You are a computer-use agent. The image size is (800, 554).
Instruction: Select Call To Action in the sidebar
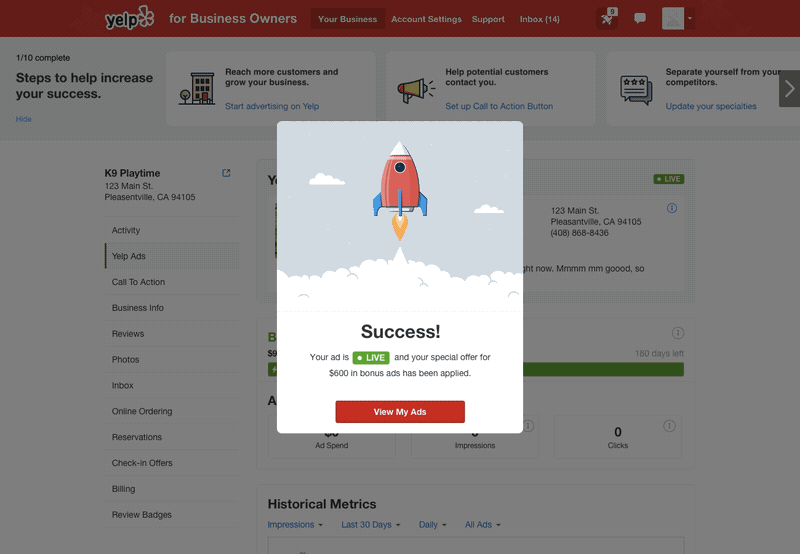click(x=172, y=282)
